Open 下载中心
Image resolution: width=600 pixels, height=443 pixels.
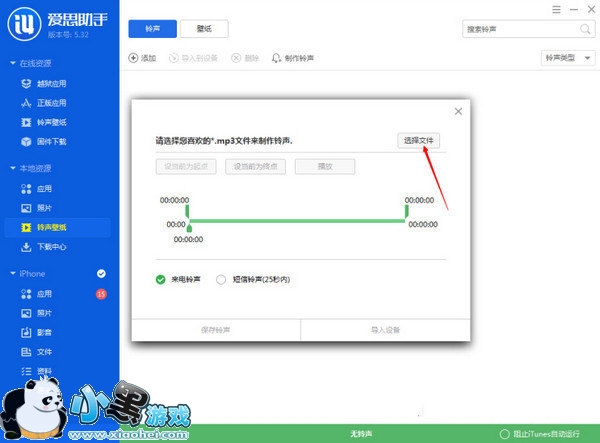pos(43,247)
